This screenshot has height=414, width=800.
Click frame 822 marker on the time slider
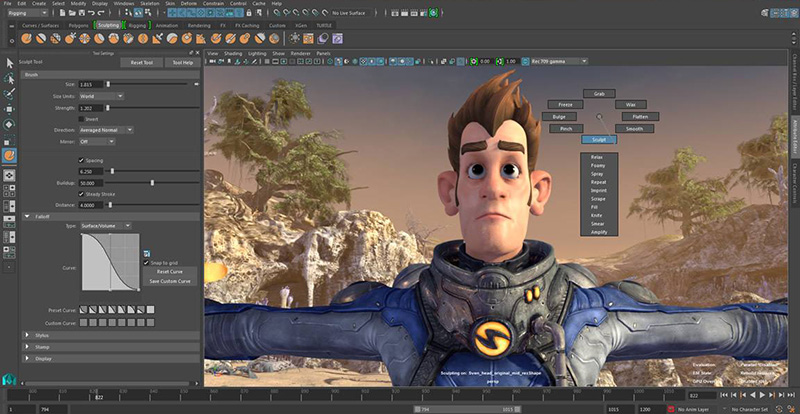[x=97, y=395]
